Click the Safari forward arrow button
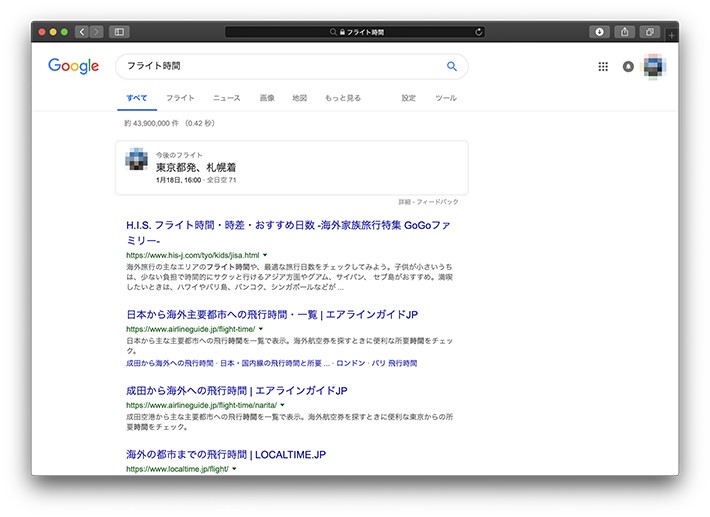 96,32
